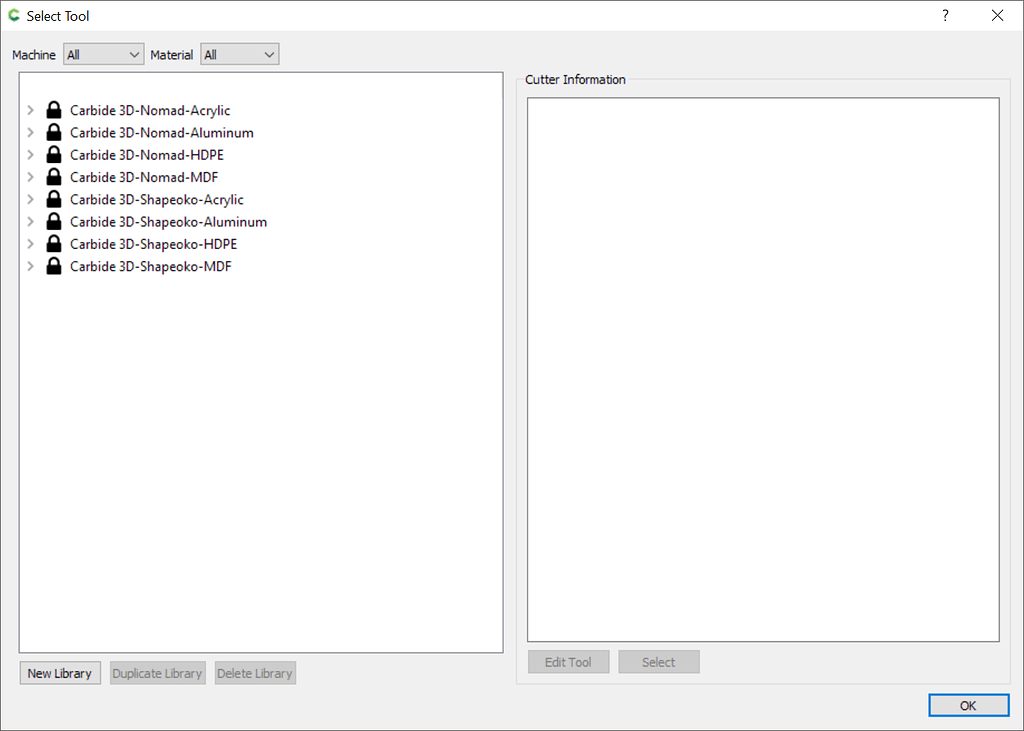The image size is (1024, 731).
Task: Click the Select button
Action: [x=658, y=662]
